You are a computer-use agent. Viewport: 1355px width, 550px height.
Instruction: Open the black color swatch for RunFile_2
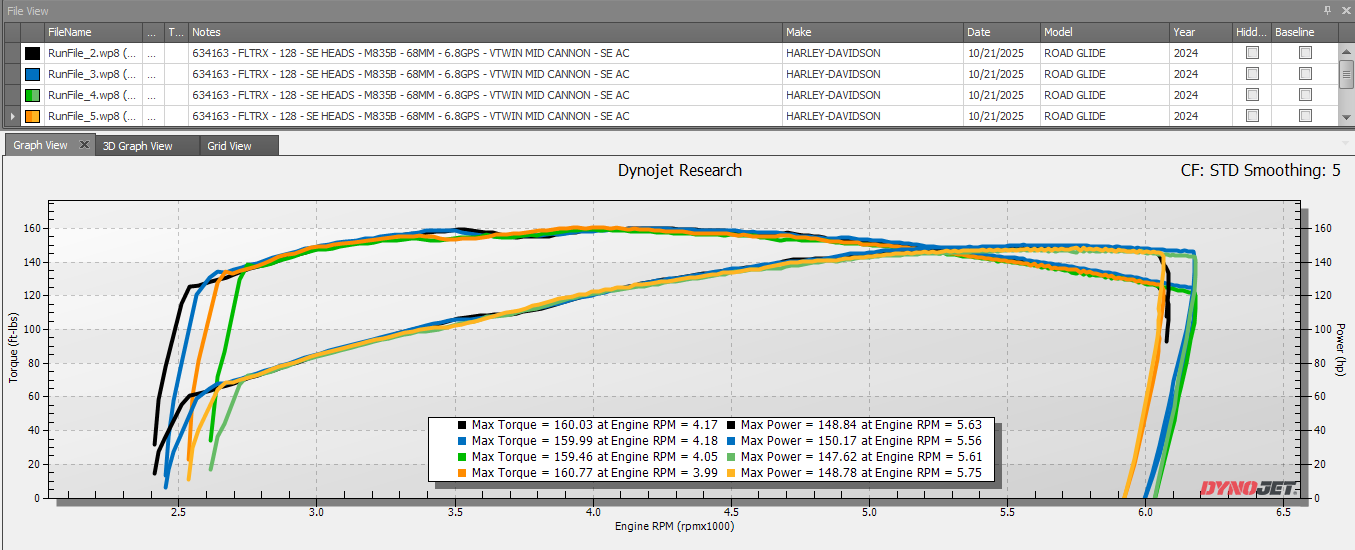(x=33, y=53)
